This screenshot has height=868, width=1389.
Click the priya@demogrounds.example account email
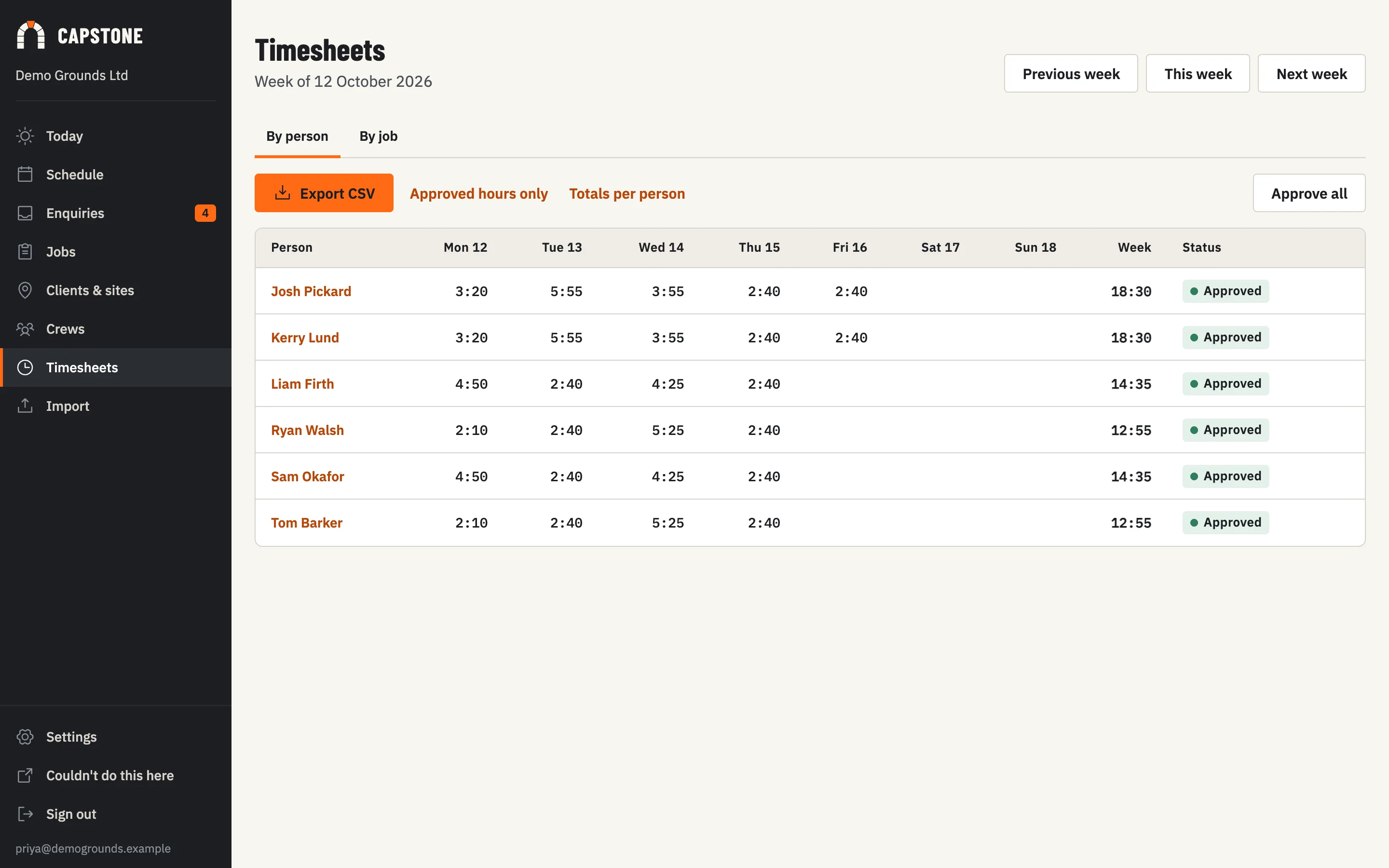tap(93, 848)
